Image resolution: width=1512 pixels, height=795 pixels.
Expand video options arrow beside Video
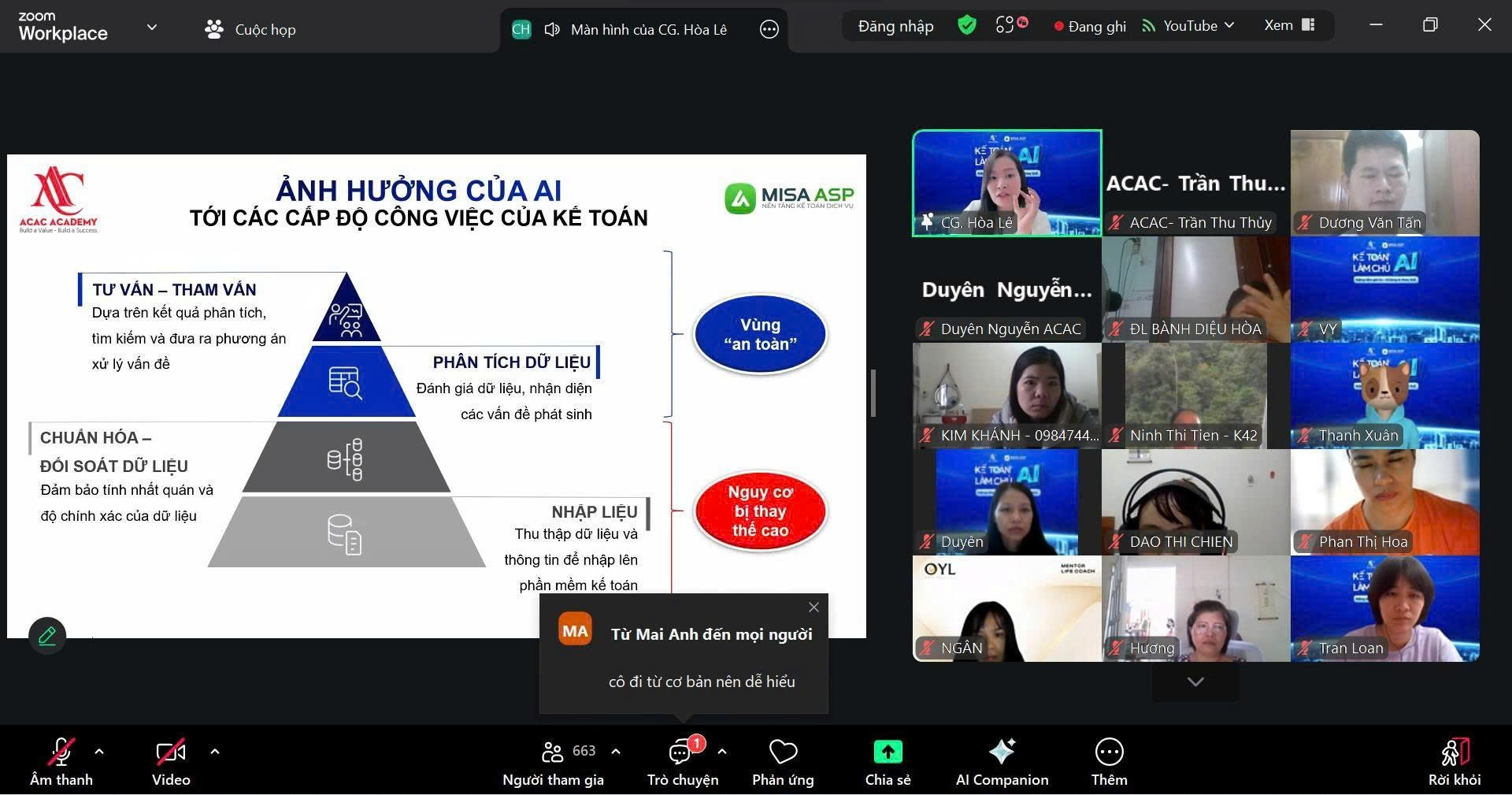[x=215, y=752]
